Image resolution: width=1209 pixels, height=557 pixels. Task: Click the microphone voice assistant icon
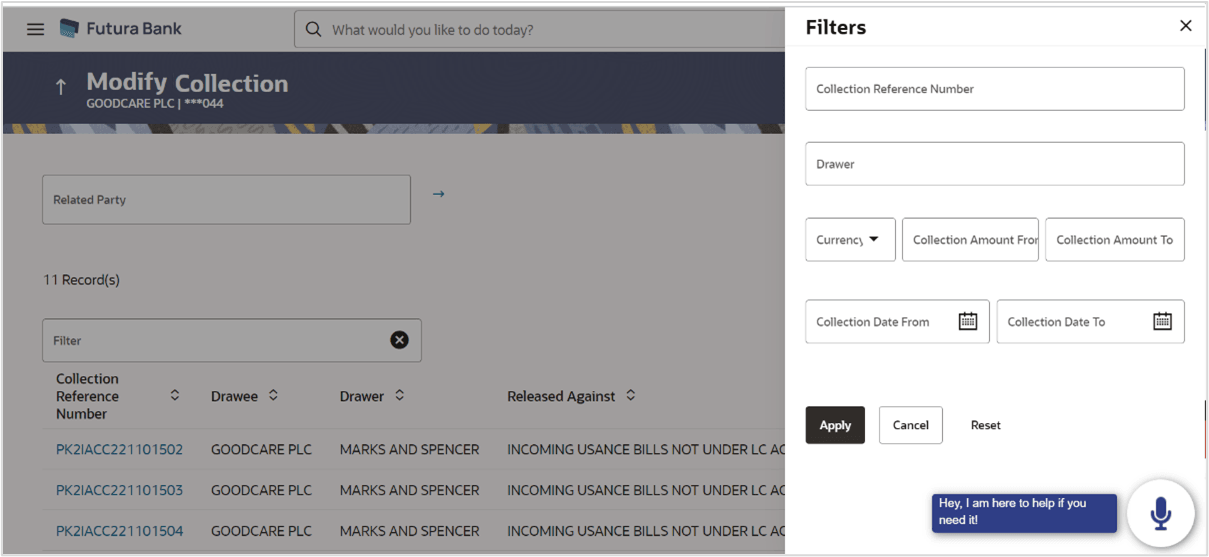[x=1160, y=513]
